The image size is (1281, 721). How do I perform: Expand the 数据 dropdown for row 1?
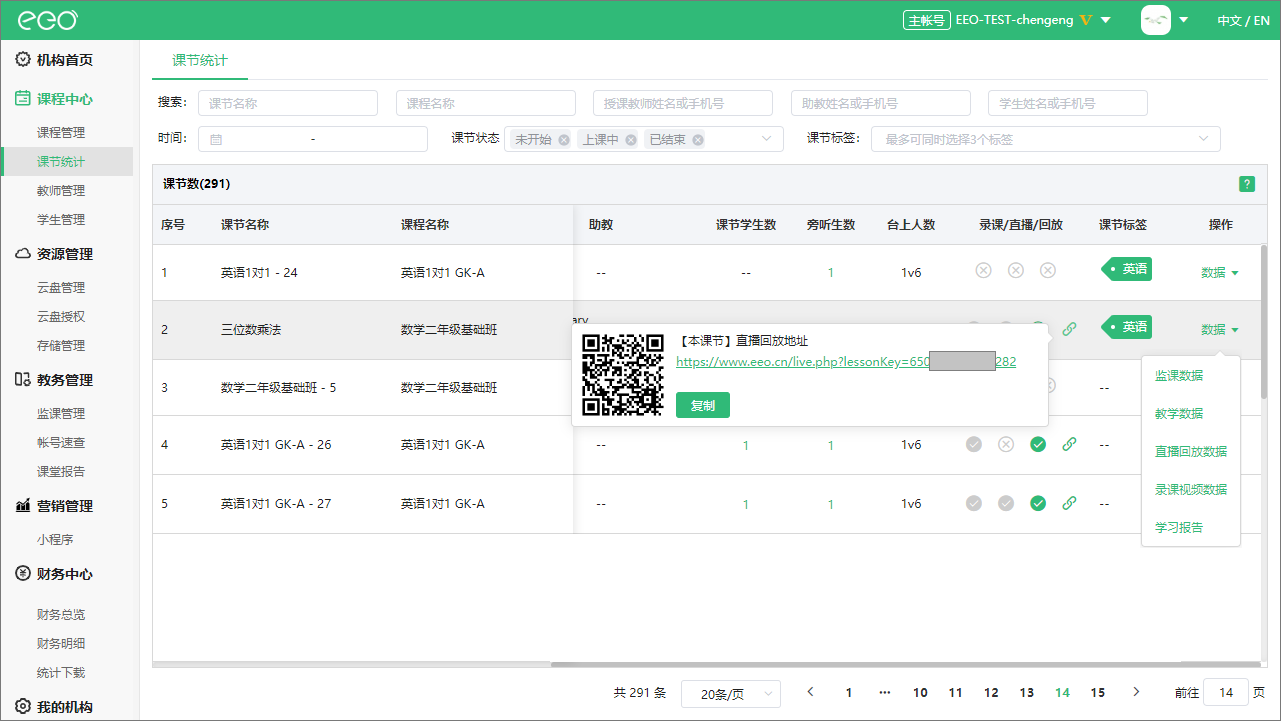(x=1220, y=272)
